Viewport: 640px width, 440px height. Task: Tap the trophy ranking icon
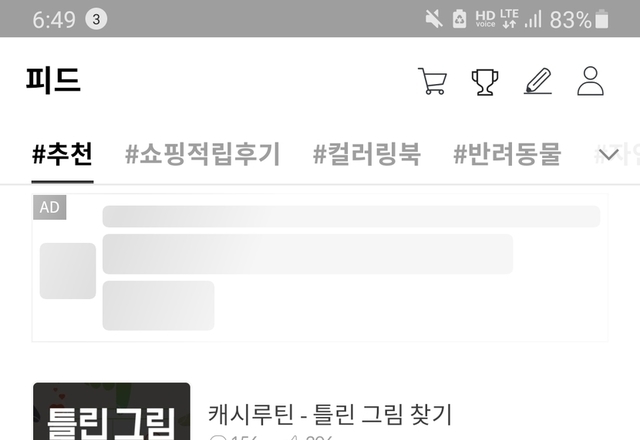pyautogui.click(x=485, y=82)
